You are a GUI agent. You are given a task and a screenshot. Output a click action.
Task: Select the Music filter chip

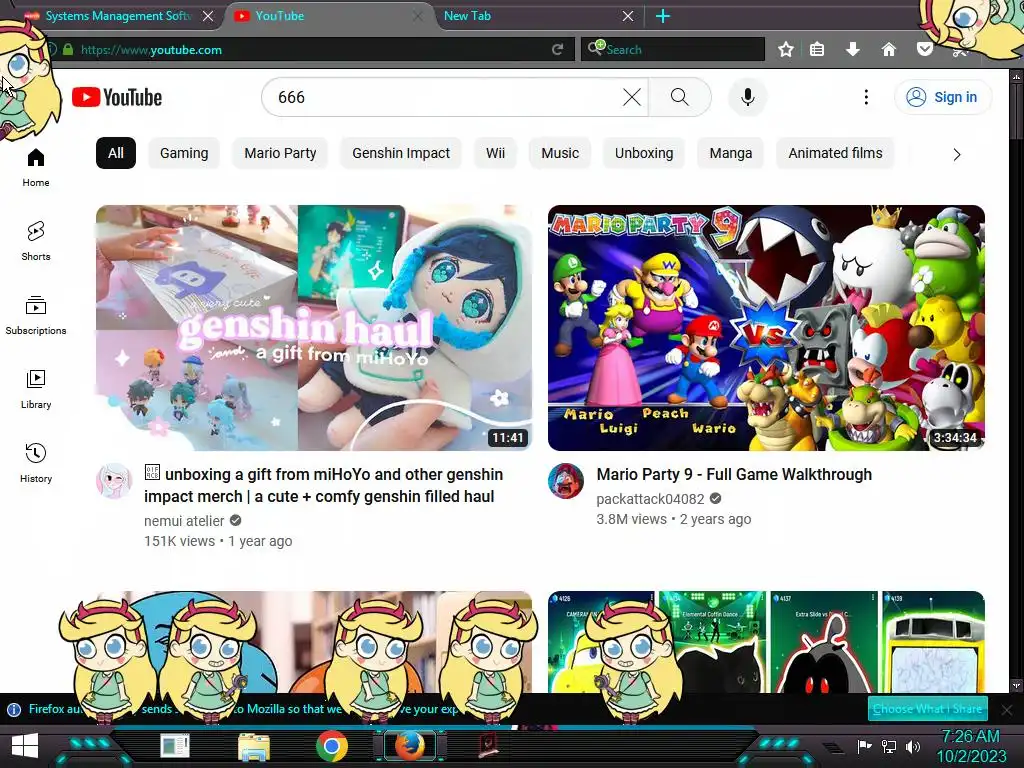coord(560,153)
